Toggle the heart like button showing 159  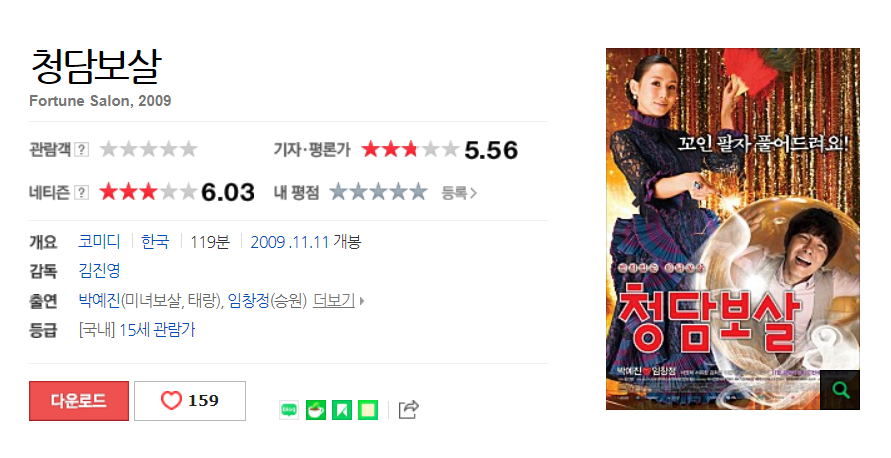pyautogui.click(x=190, y=401)
